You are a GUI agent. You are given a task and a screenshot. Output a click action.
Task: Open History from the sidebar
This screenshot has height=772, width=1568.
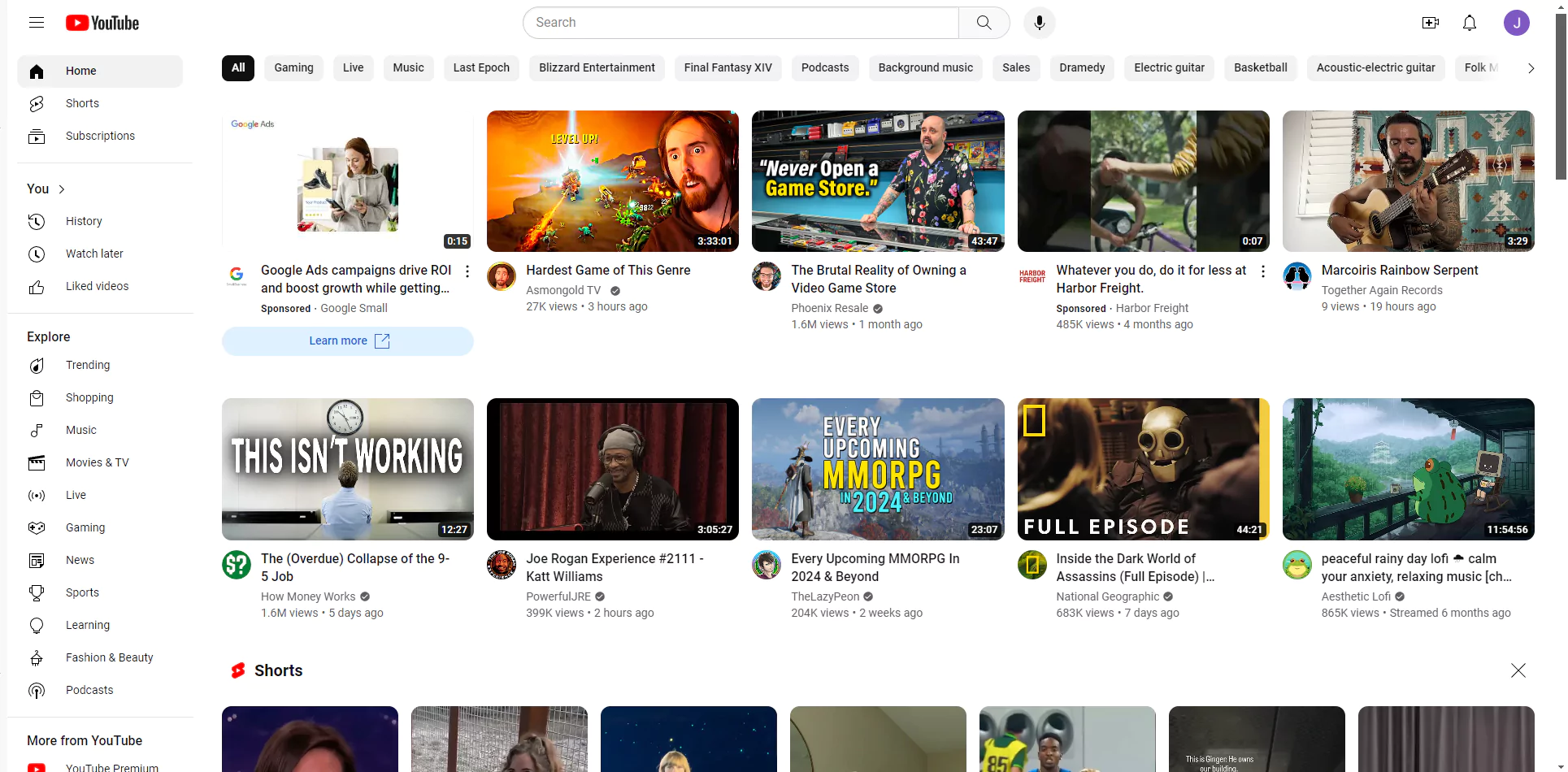84,221
